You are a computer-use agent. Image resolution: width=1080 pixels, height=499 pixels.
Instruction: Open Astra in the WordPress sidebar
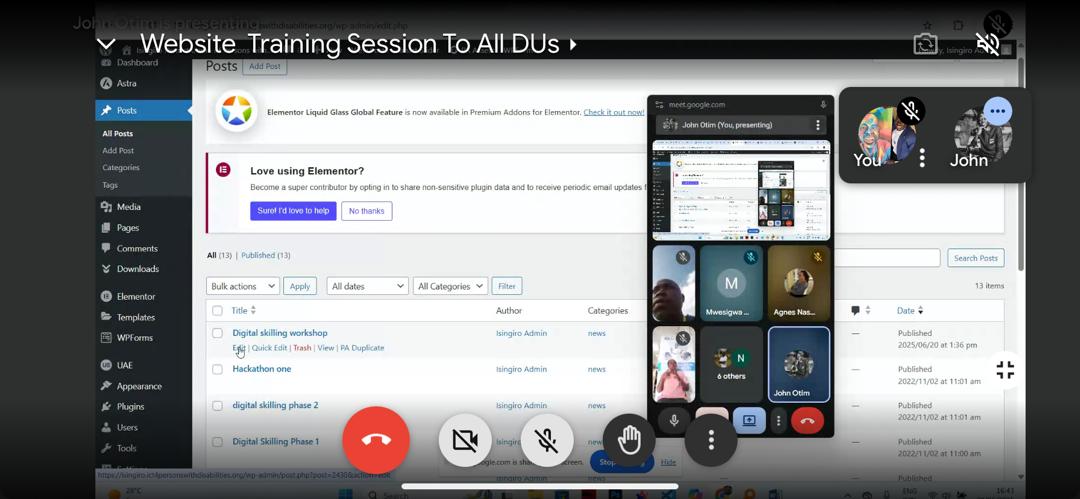pyautogui.click(x=127, y=83)
